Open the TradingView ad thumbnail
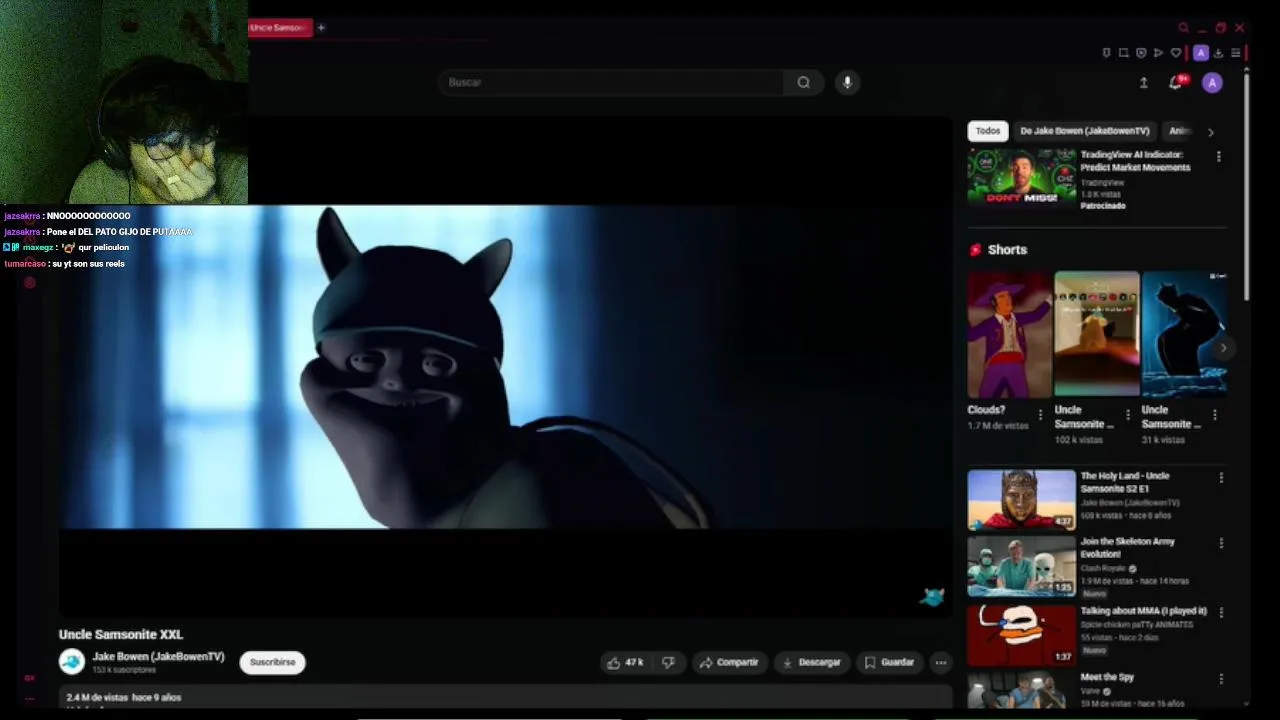Image resolution: width=1280 pixels, height=720 pixels. tap(1021, 177)
